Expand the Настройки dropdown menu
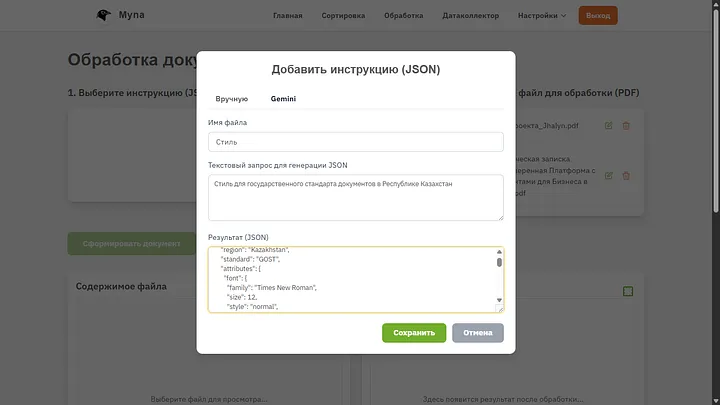The height and width of the screenshot is (405, 720). [x=541, y=16]
